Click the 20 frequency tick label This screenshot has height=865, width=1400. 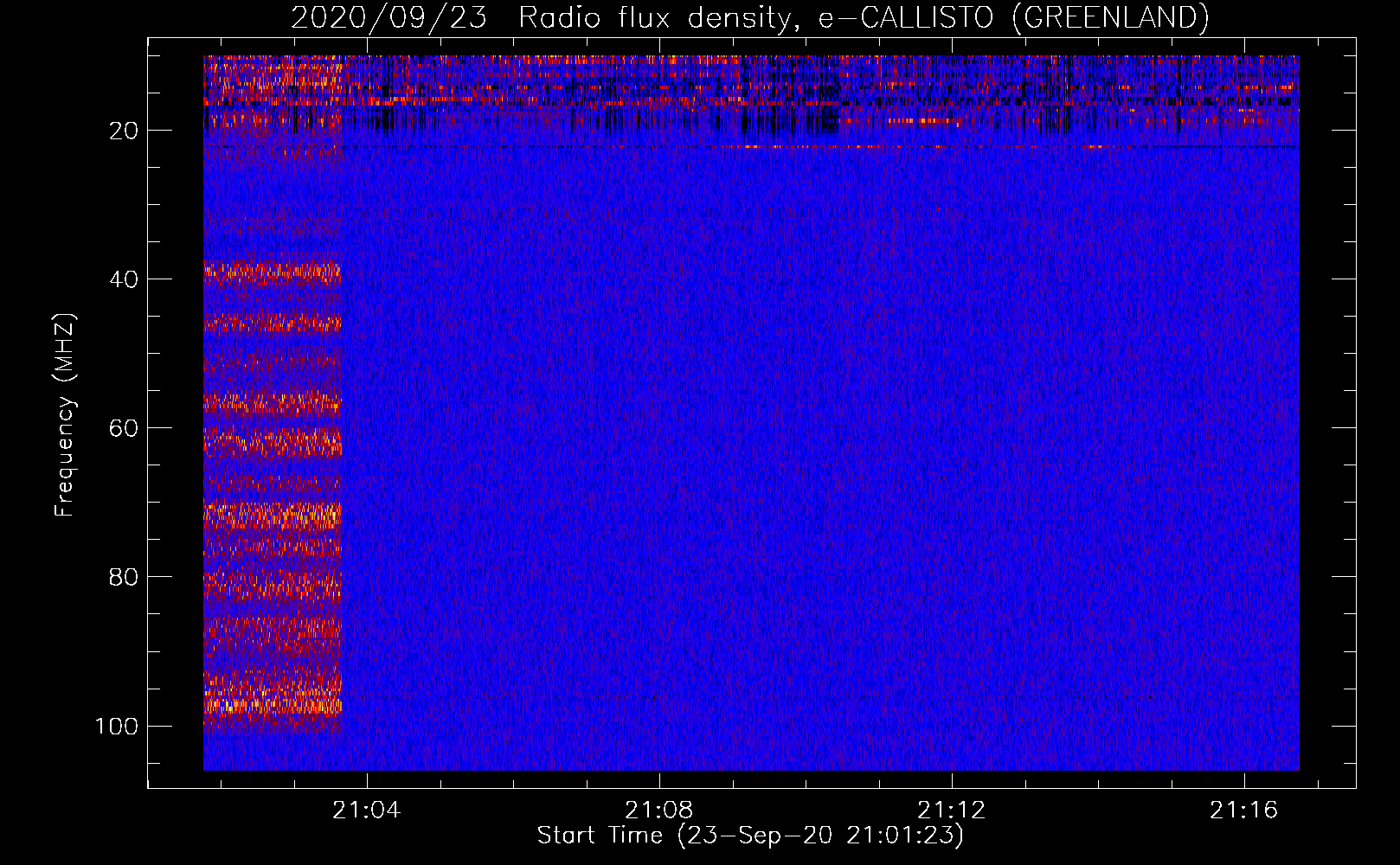(x=124, y=131)
